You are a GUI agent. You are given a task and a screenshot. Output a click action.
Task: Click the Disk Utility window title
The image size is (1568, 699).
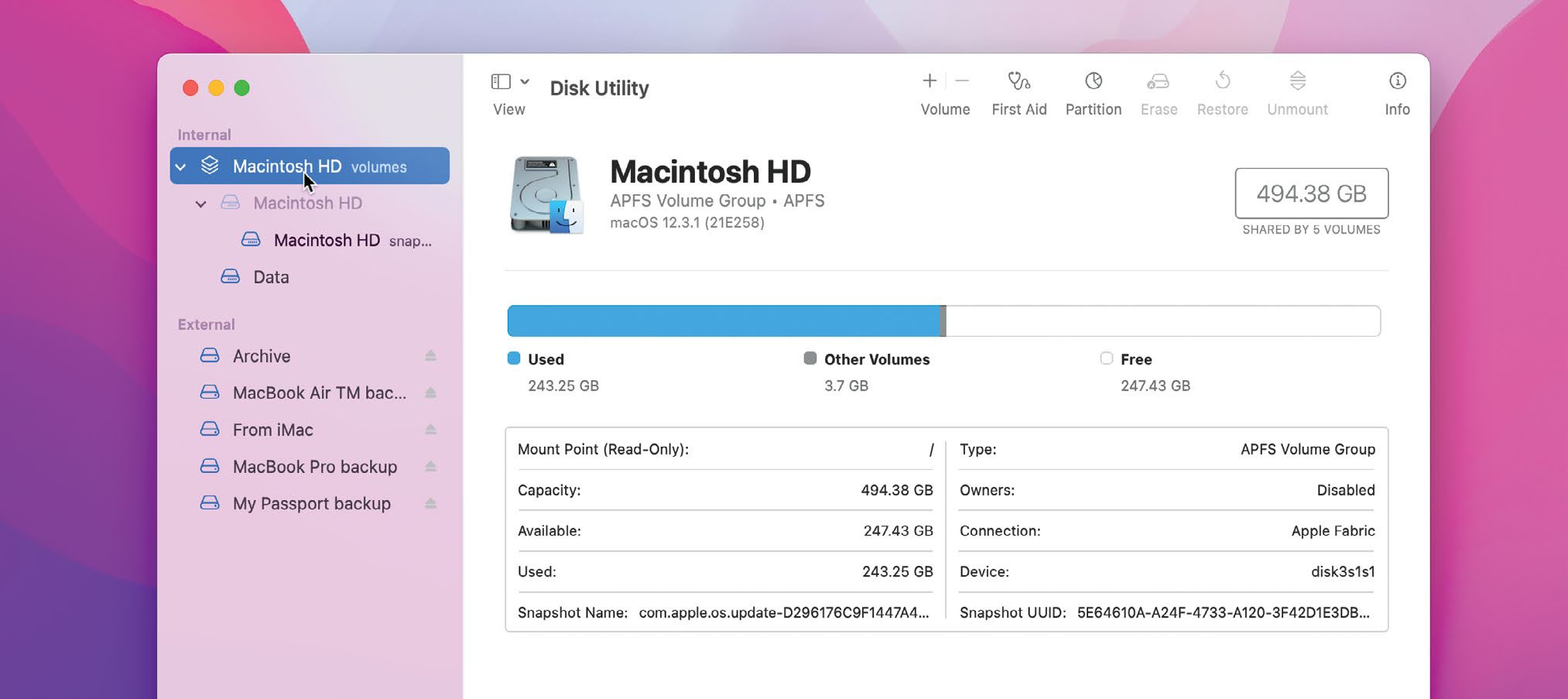(x=599, y=88)
